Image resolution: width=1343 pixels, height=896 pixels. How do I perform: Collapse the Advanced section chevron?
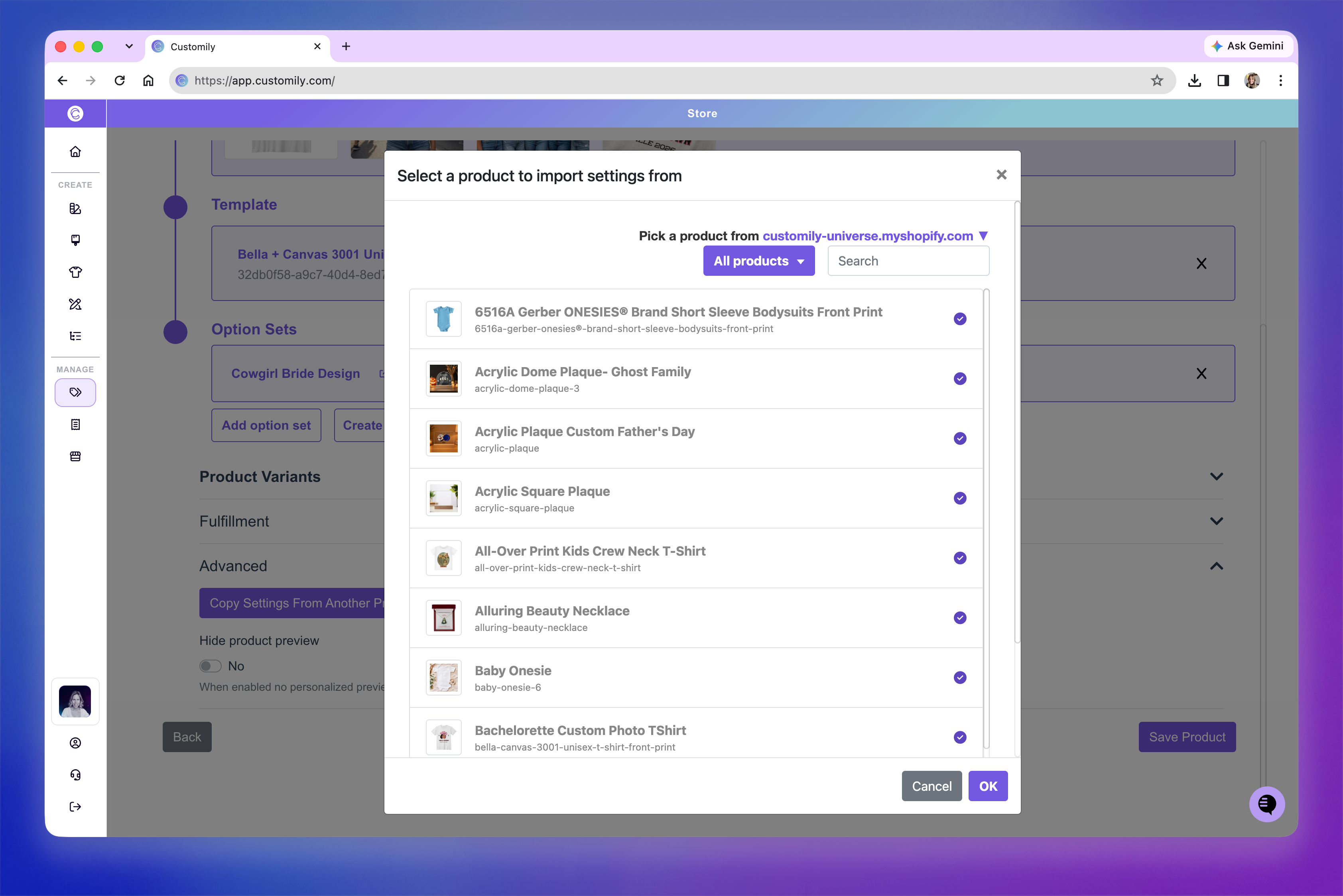[x=1216, y=566]
